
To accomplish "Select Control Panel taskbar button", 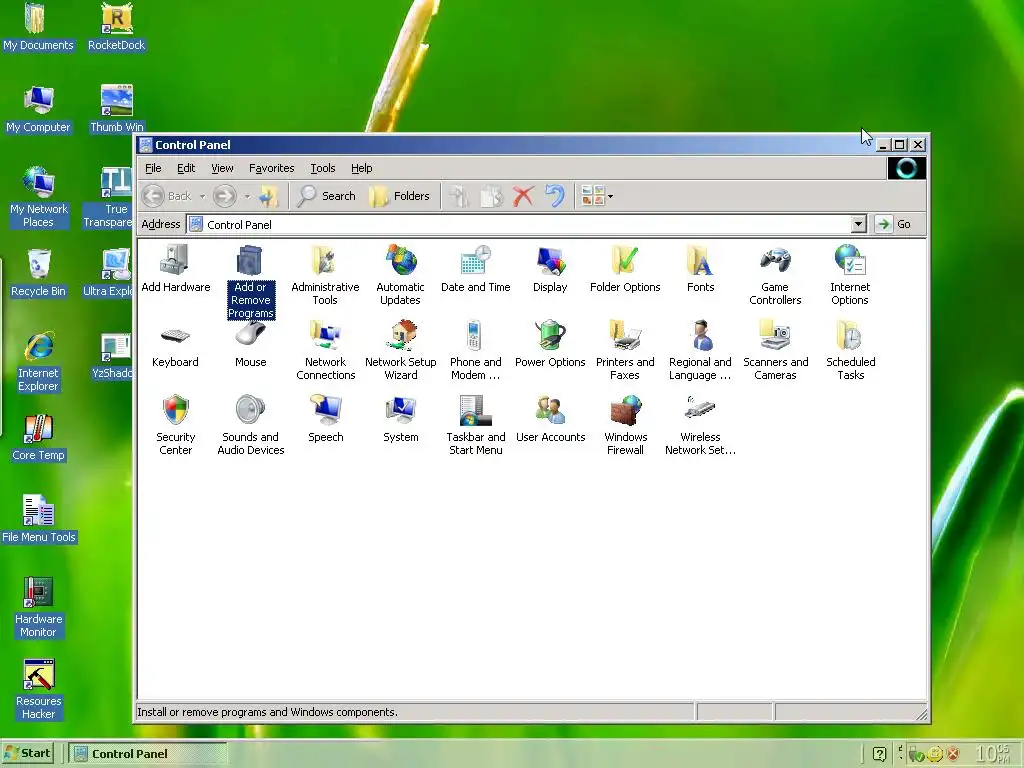I will pyautogui.click(x=148, y=754).
